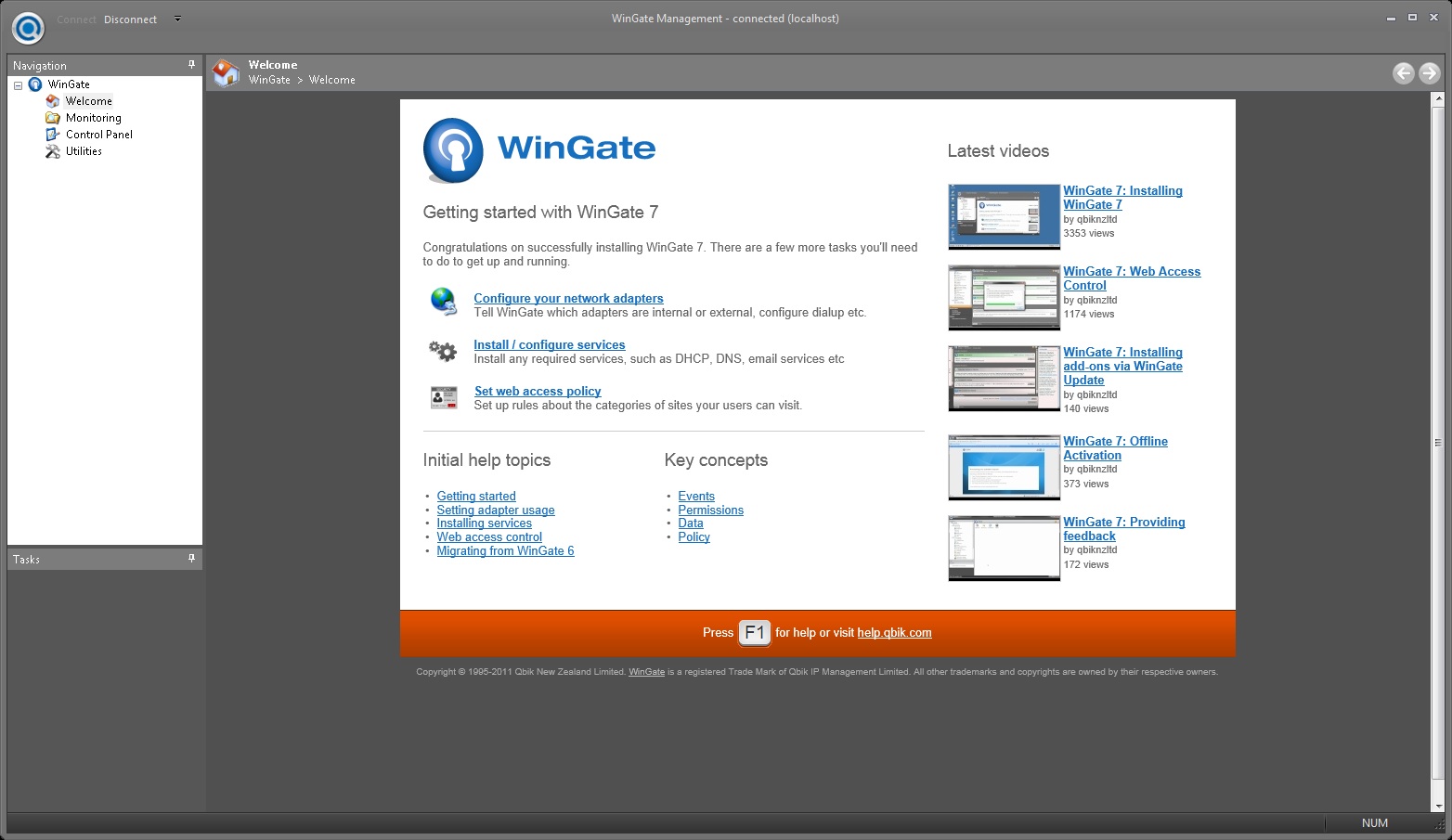Viewport: 1452px width, 840px height.
Task: Click the vertical scrollbar down arrow
Action: click(1439, 807)
